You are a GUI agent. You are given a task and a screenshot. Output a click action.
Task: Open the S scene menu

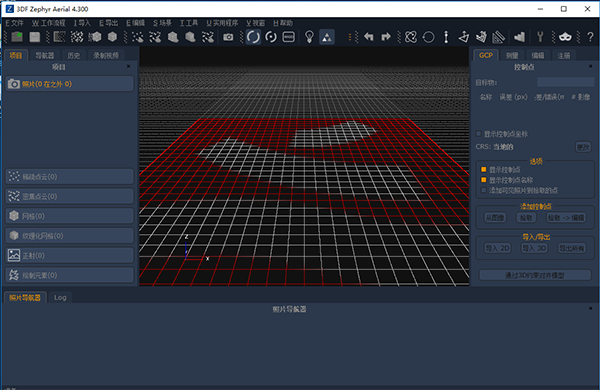[162, 23]
